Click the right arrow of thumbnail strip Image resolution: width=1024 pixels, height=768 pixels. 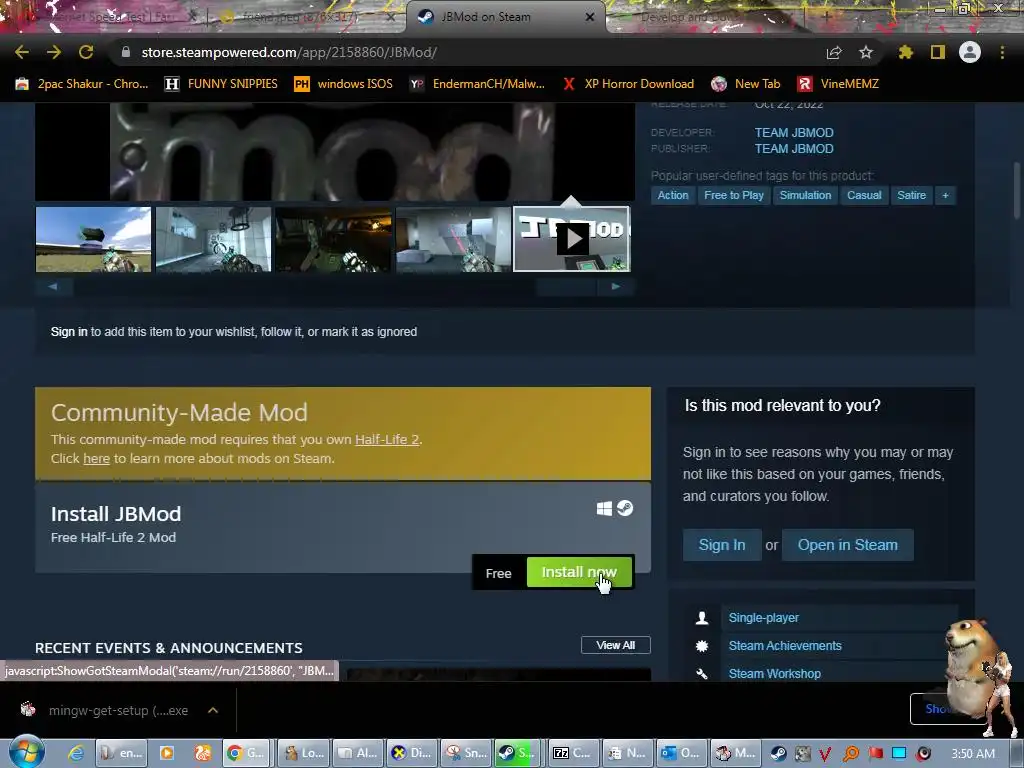[x=615, y=287]
